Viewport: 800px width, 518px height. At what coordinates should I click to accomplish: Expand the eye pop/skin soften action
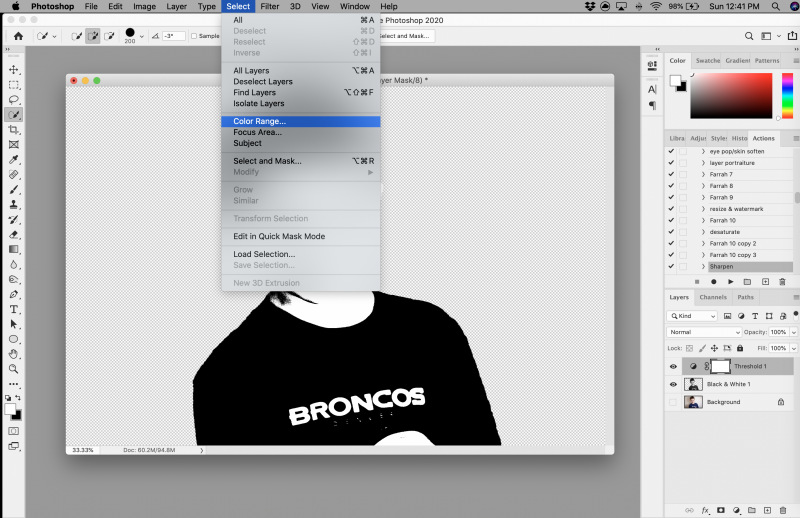[x=703, y=152]
